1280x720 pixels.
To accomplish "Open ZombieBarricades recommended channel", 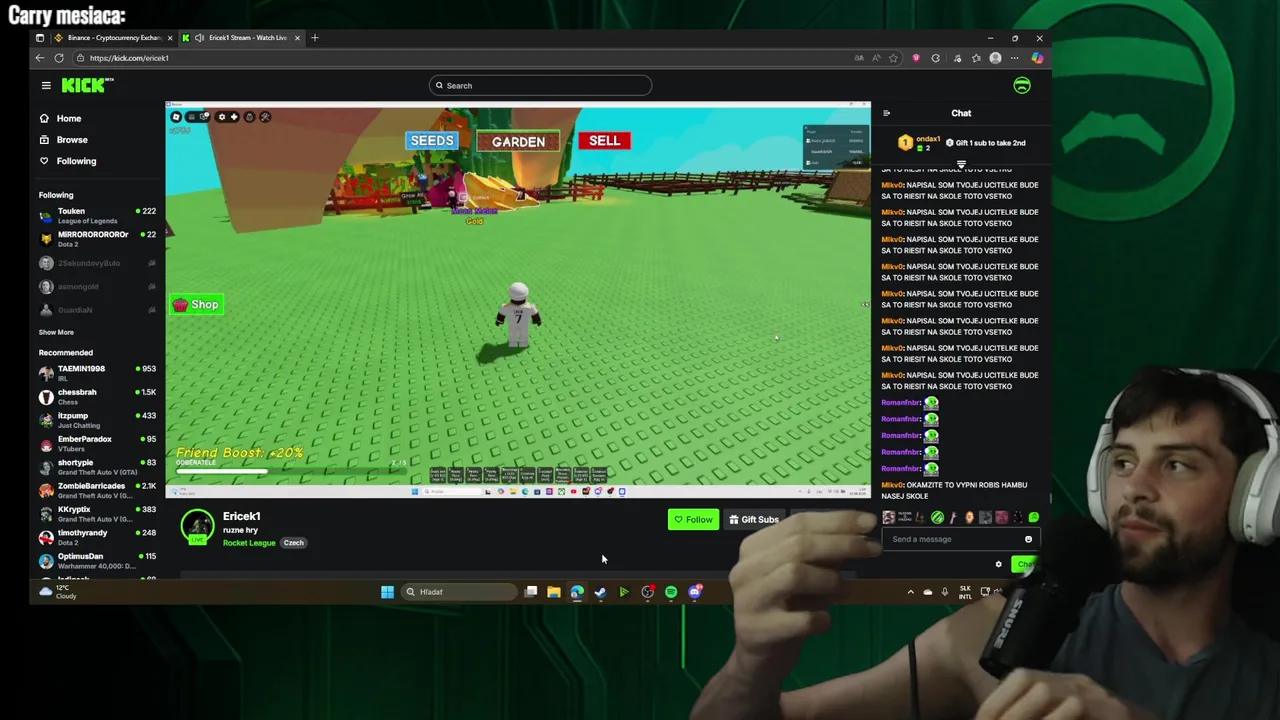I will click(97, 490).
